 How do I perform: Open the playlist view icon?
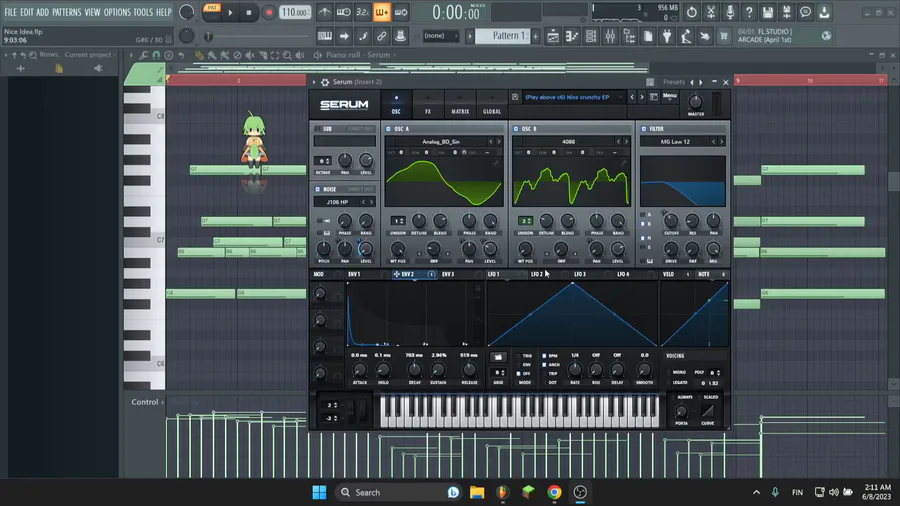[x=553, y=36]
